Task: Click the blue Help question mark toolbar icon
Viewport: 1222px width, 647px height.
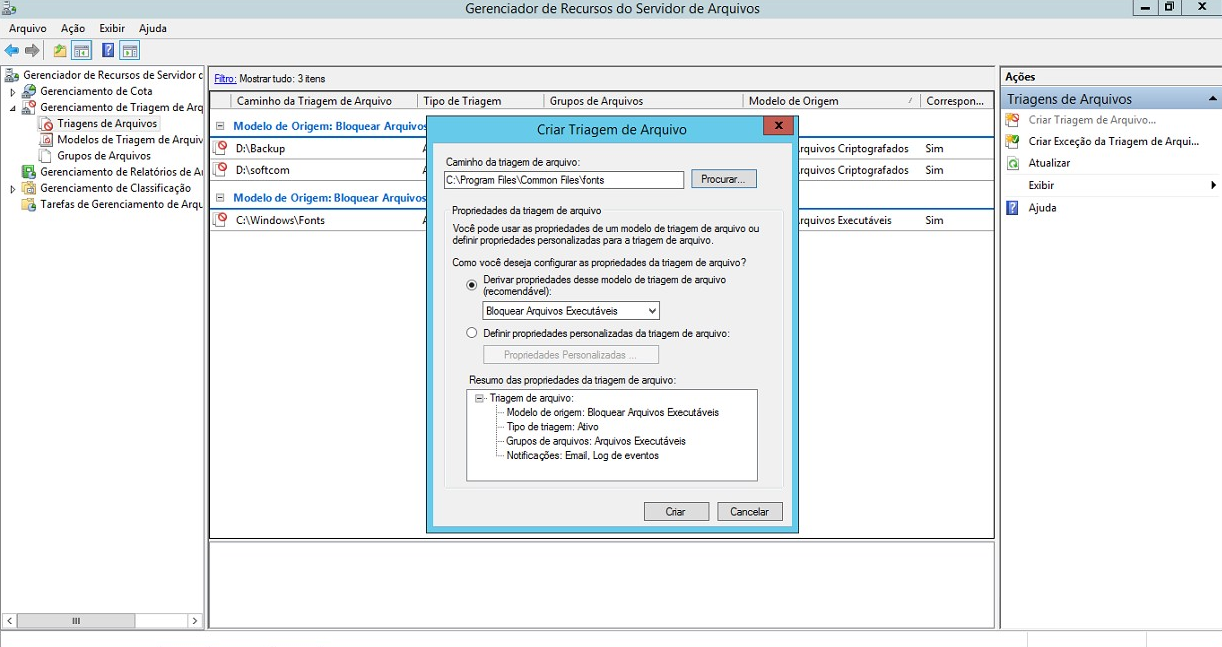Action: (x=108, y=51)
